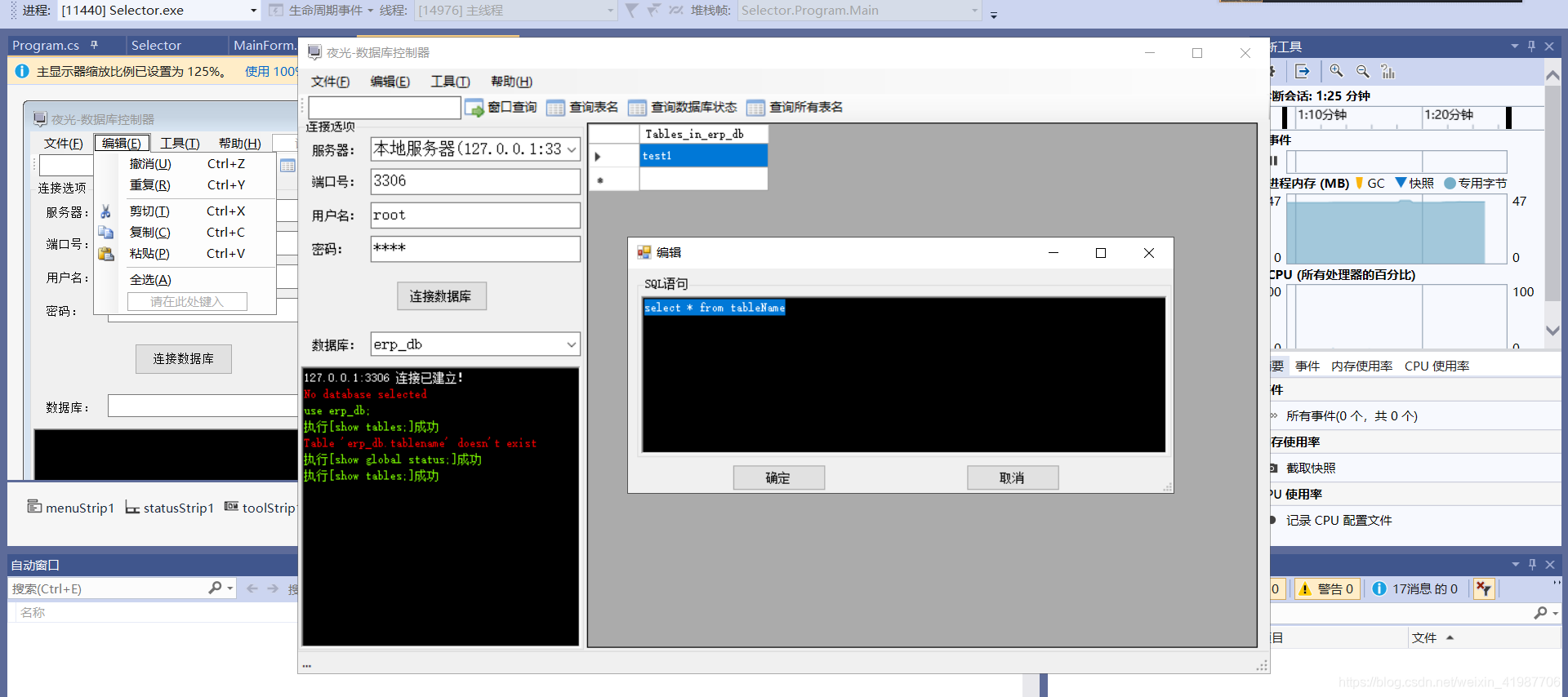Screen dimensions: 1568x697
Task: Select 全选(A) in designer edit menu
Action: pyautogui.click(x=185, y=280)
